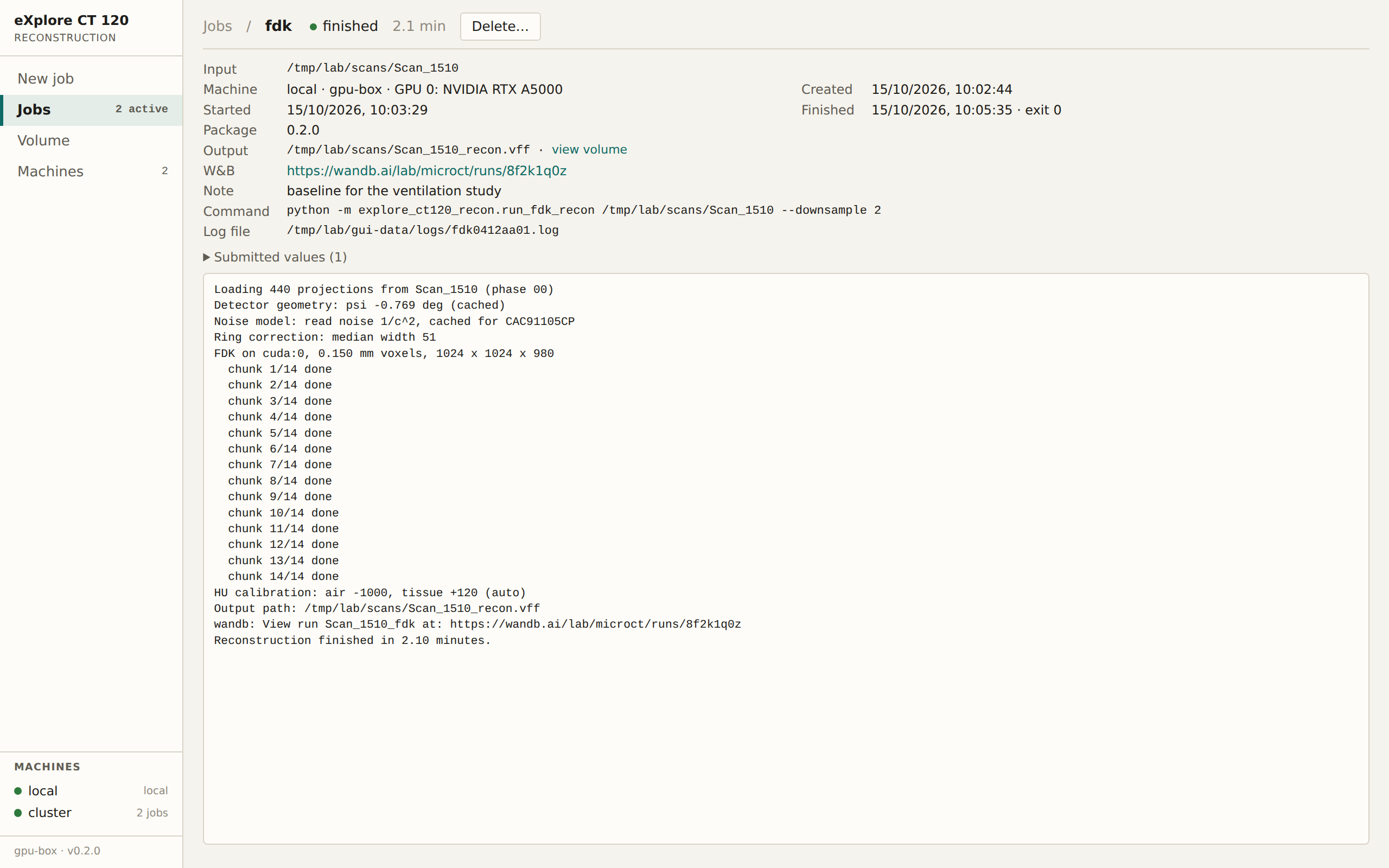This screenshot has height=868, width=1389.
Task: Click the Started timestamp 10:03:29
Action: tap(357, 110)
